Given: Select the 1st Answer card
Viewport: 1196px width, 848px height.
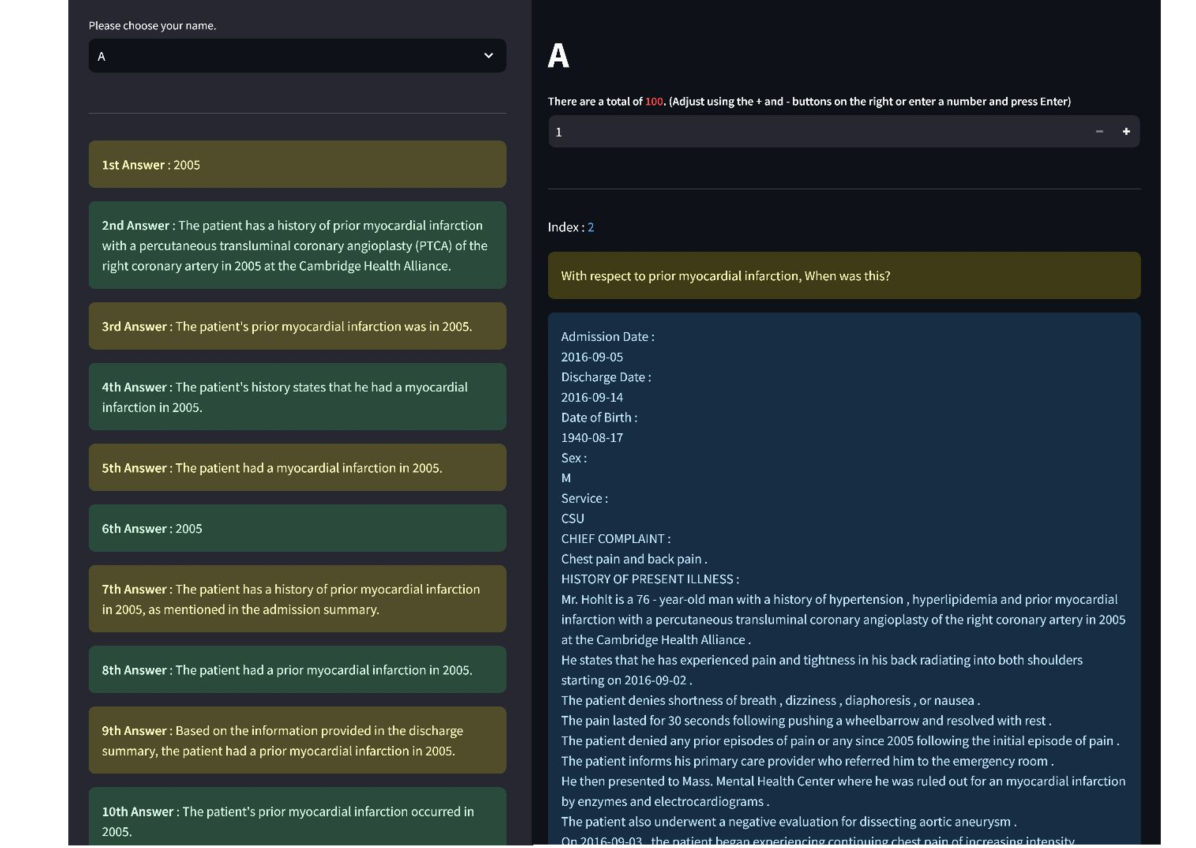Looking at the screenshot, I should (x=297, y=165).
